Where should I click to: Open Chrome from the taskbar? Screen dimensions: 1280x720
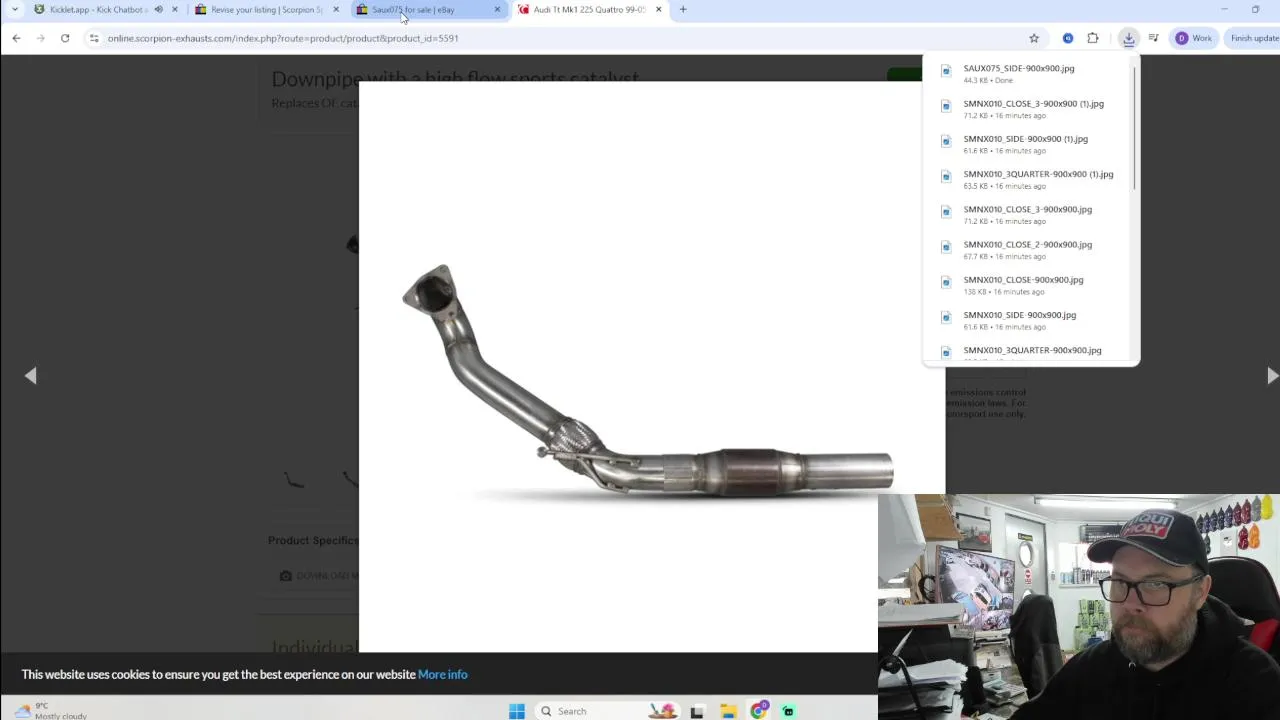(759, 711)
